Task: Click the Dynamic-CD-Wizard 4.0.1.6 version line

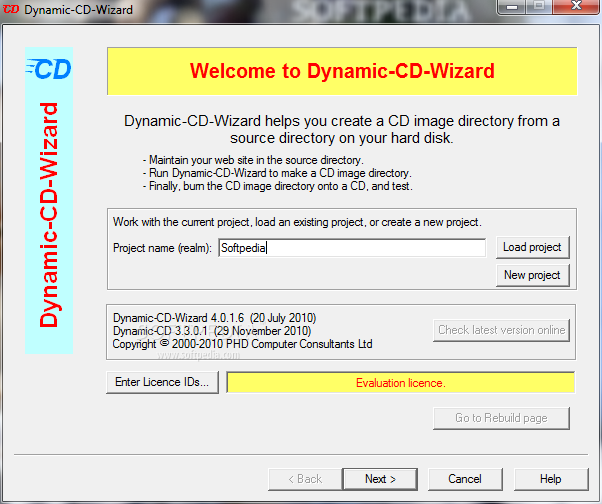Action: click(x=215, y=318)
